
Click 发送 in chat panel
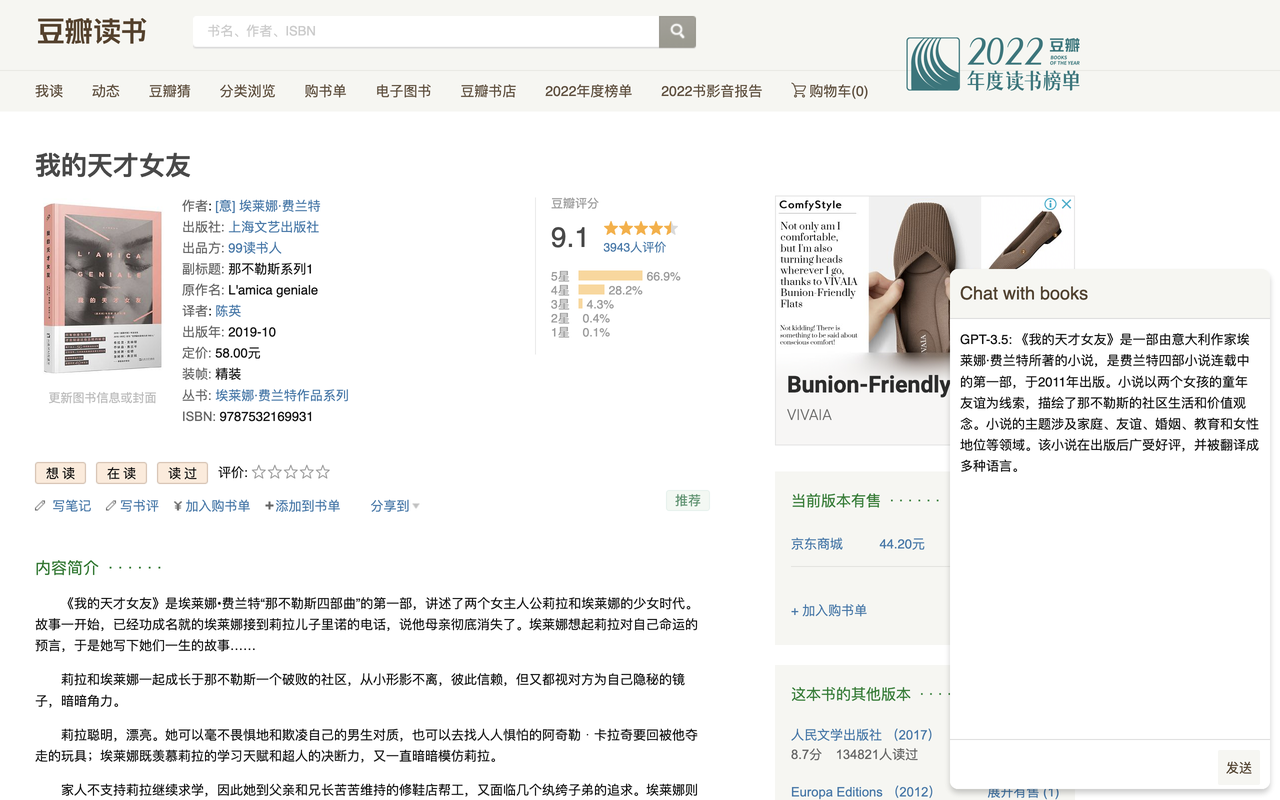coord(1239,767)
